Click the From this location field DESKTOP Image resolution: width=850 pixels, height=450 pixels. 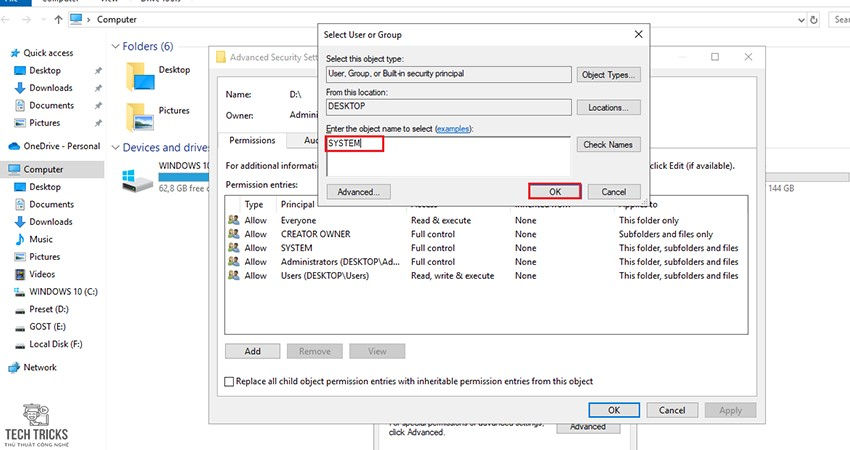[x=448, y=107]
